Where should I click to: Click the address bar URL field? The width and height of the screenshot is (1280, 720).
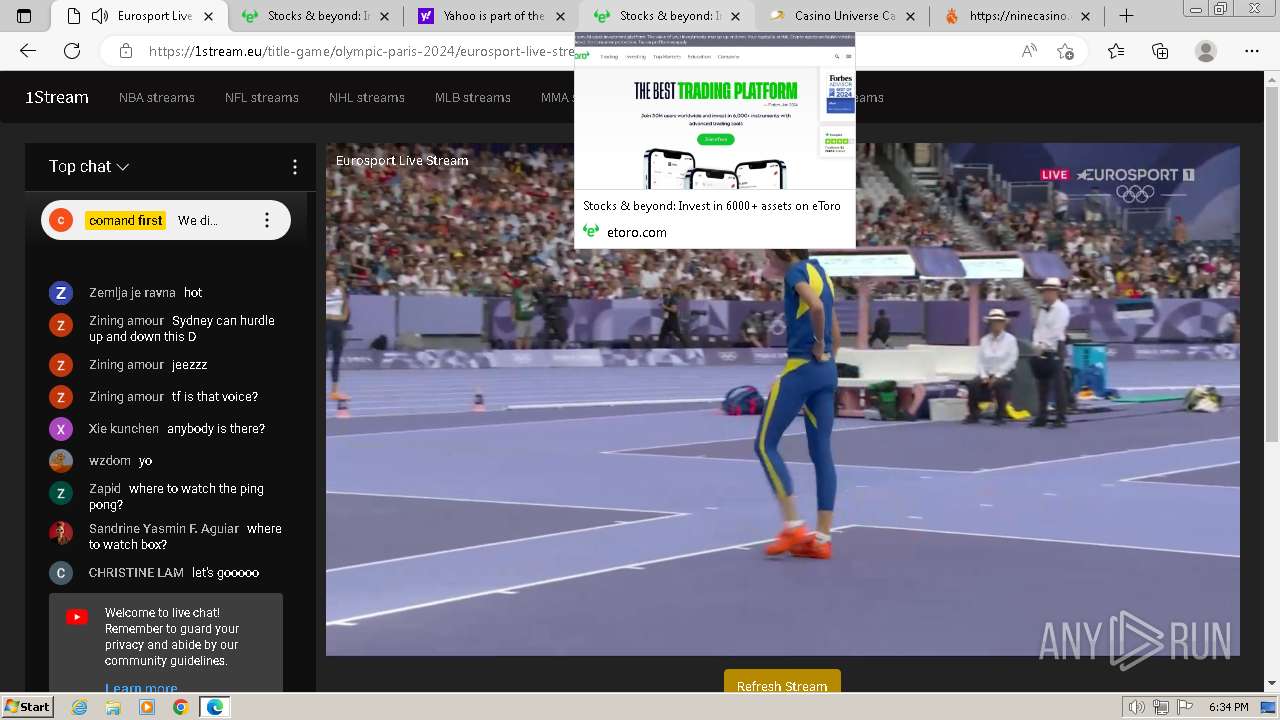[x=360, y=51]
